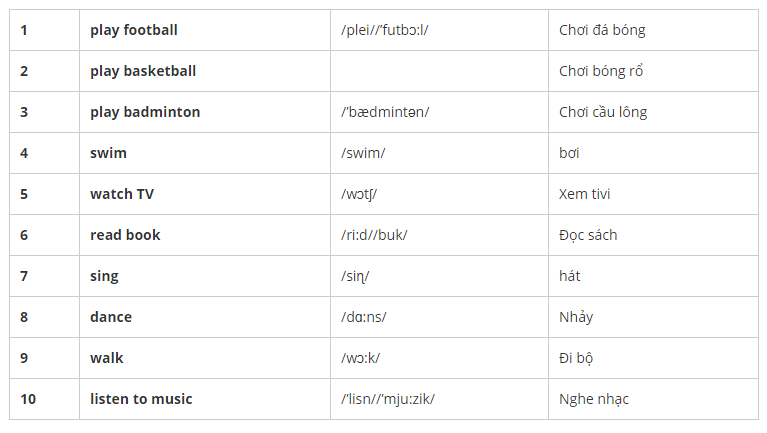This screenshot has width=767, height=433.
Task: Select the 'listen to music' phrase
Action: [x=141, y=399]
